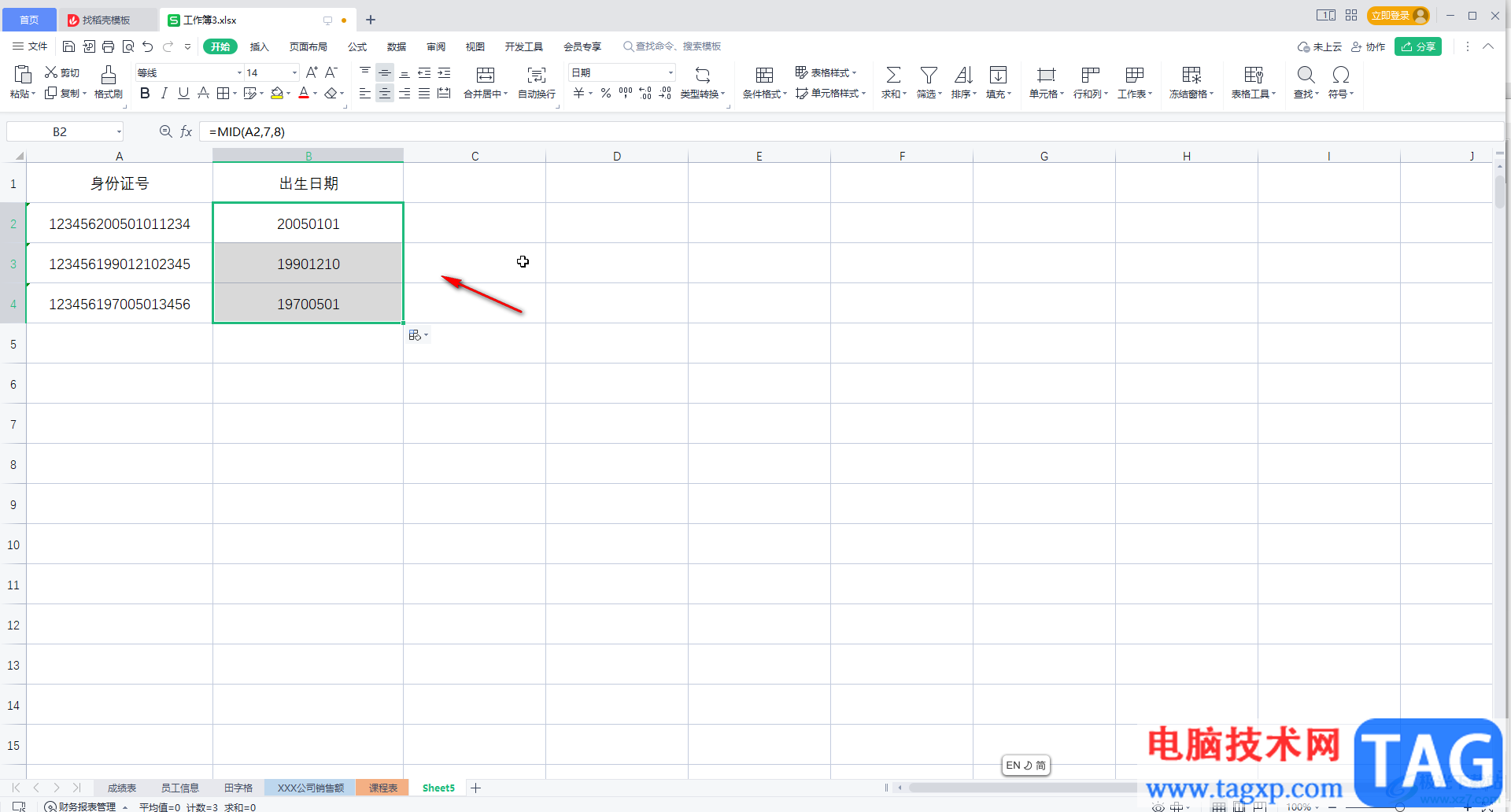Click the not-in-cloud (未上云) button

(1320, 46)
